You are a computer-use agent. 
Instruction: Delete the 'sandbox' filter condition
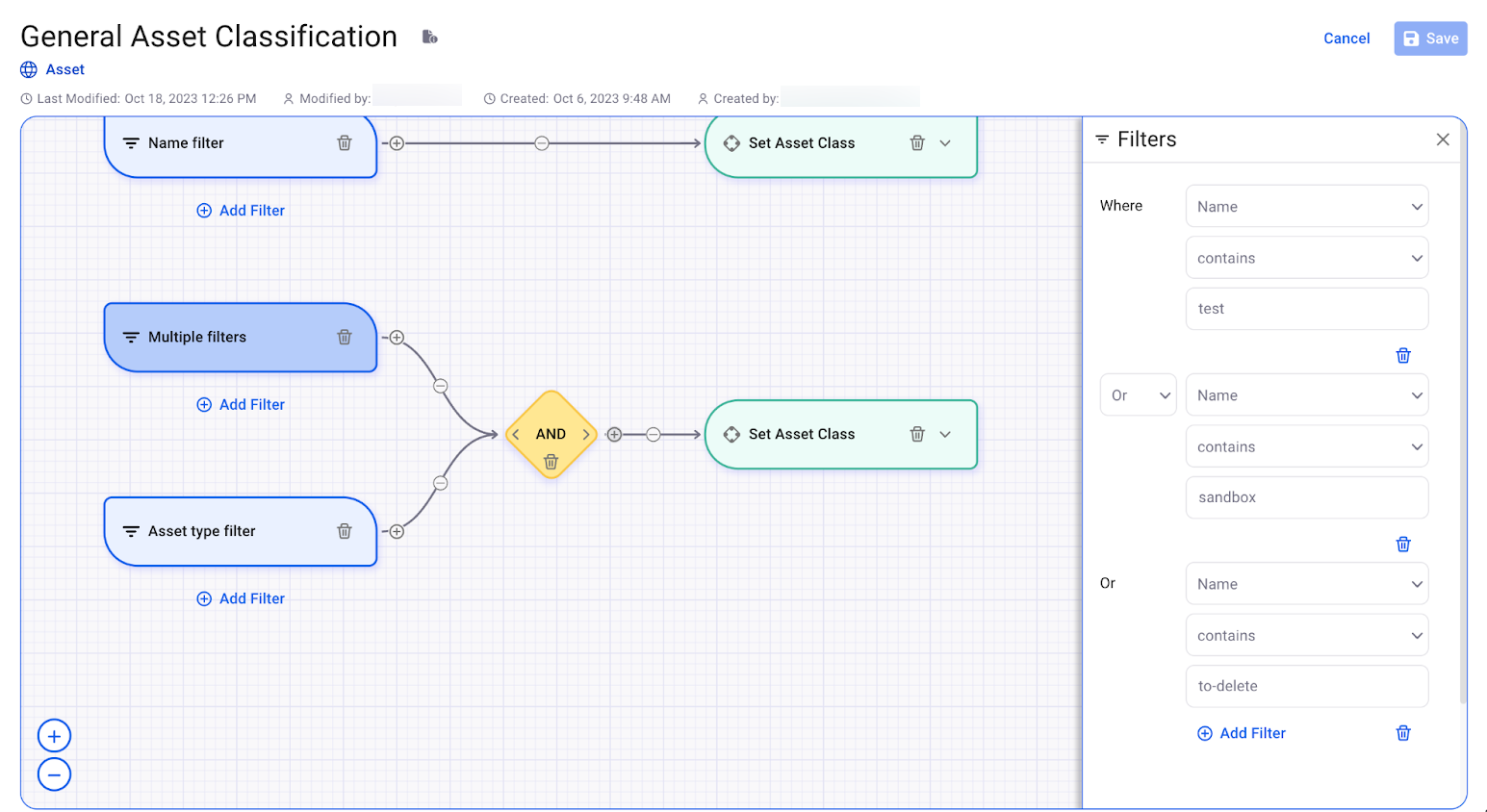1402,544
